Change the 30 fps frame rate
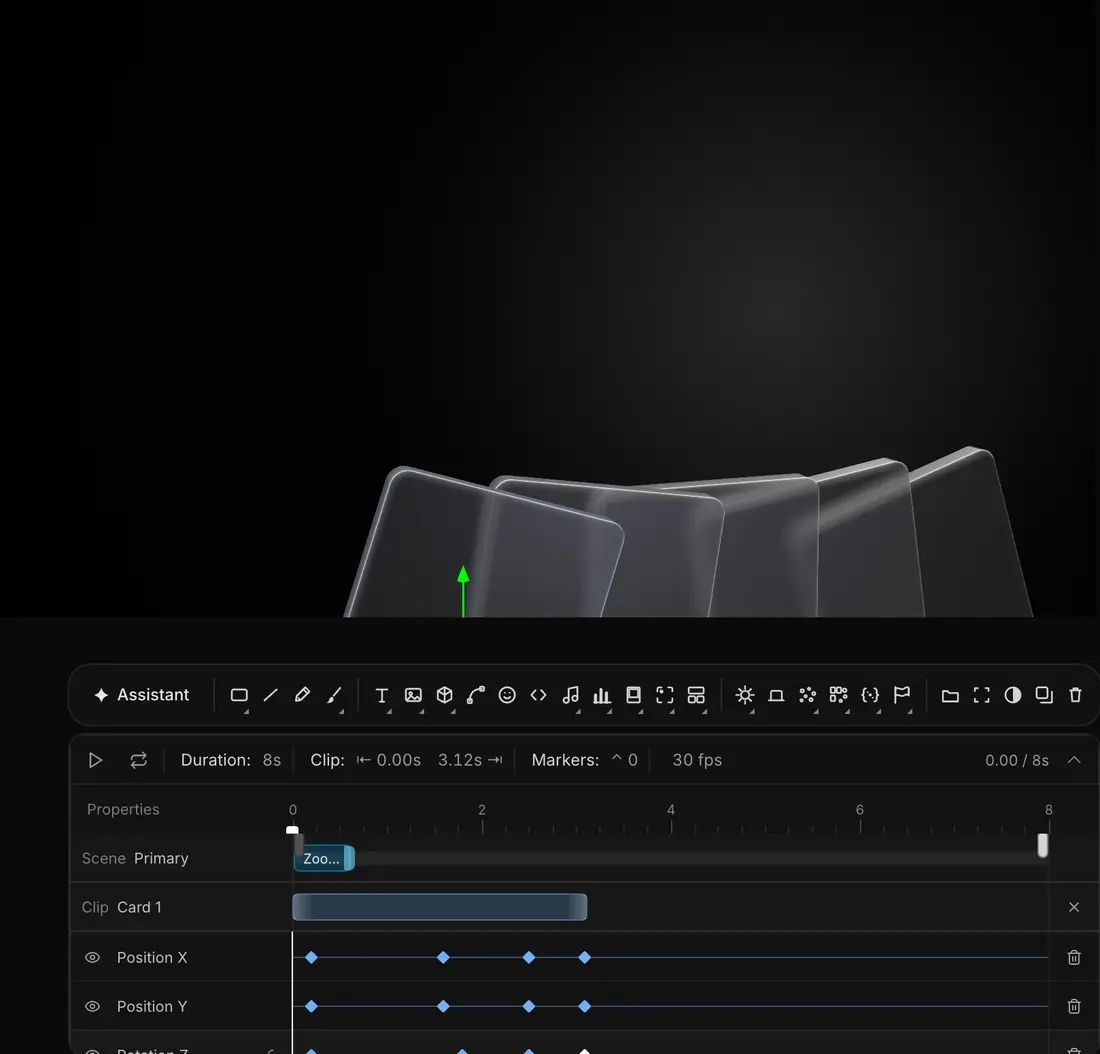1100x1054 pixels. (697, 760)
